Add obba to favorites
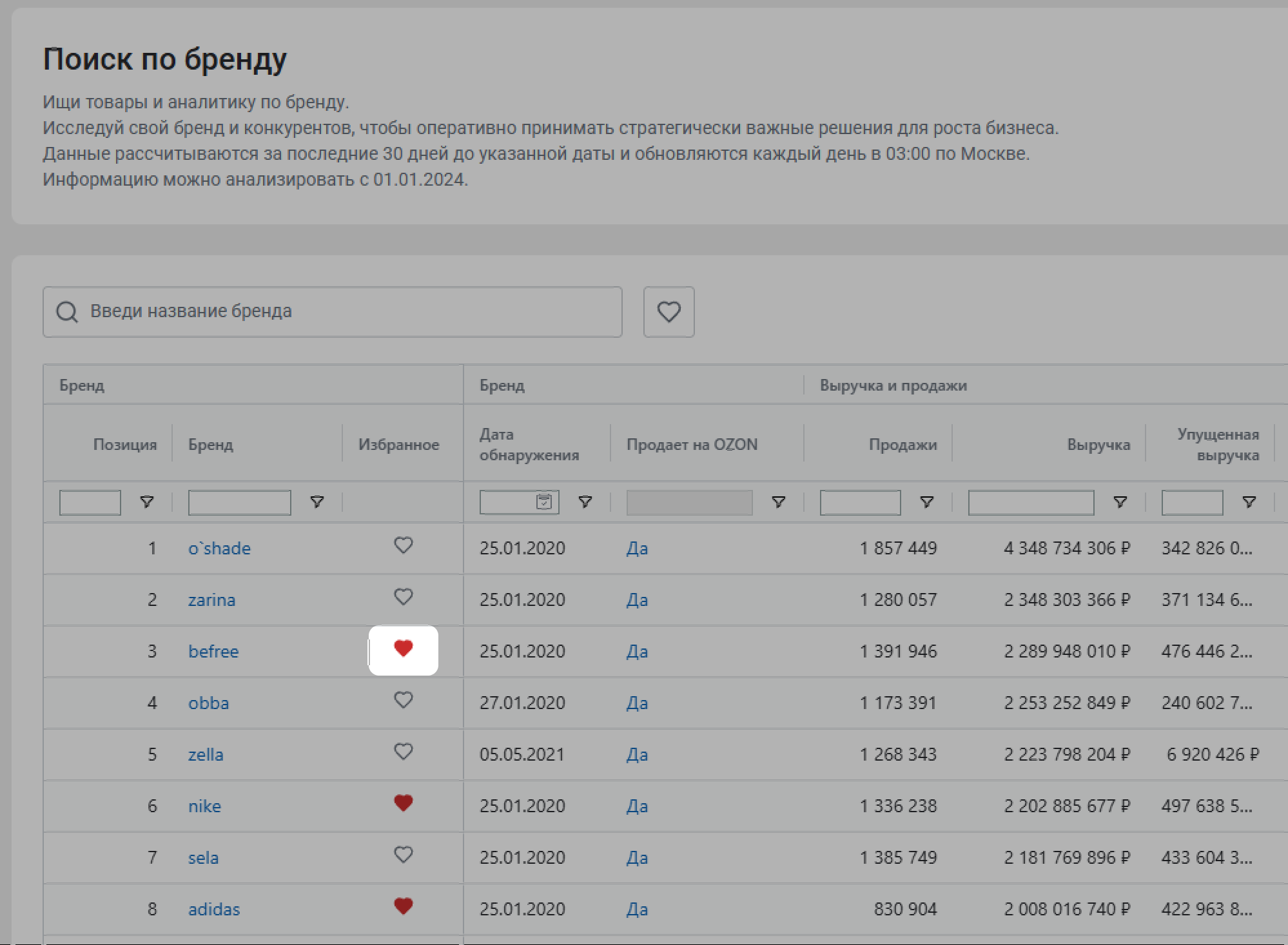The height and width of the screenshot is (945, 1288). point(404,700)
